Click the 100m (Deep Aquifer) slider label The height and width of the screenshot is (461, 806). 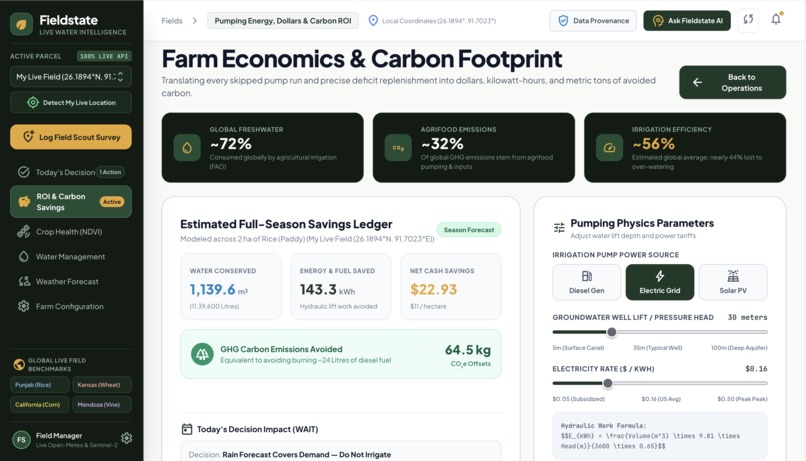(739, 348)
